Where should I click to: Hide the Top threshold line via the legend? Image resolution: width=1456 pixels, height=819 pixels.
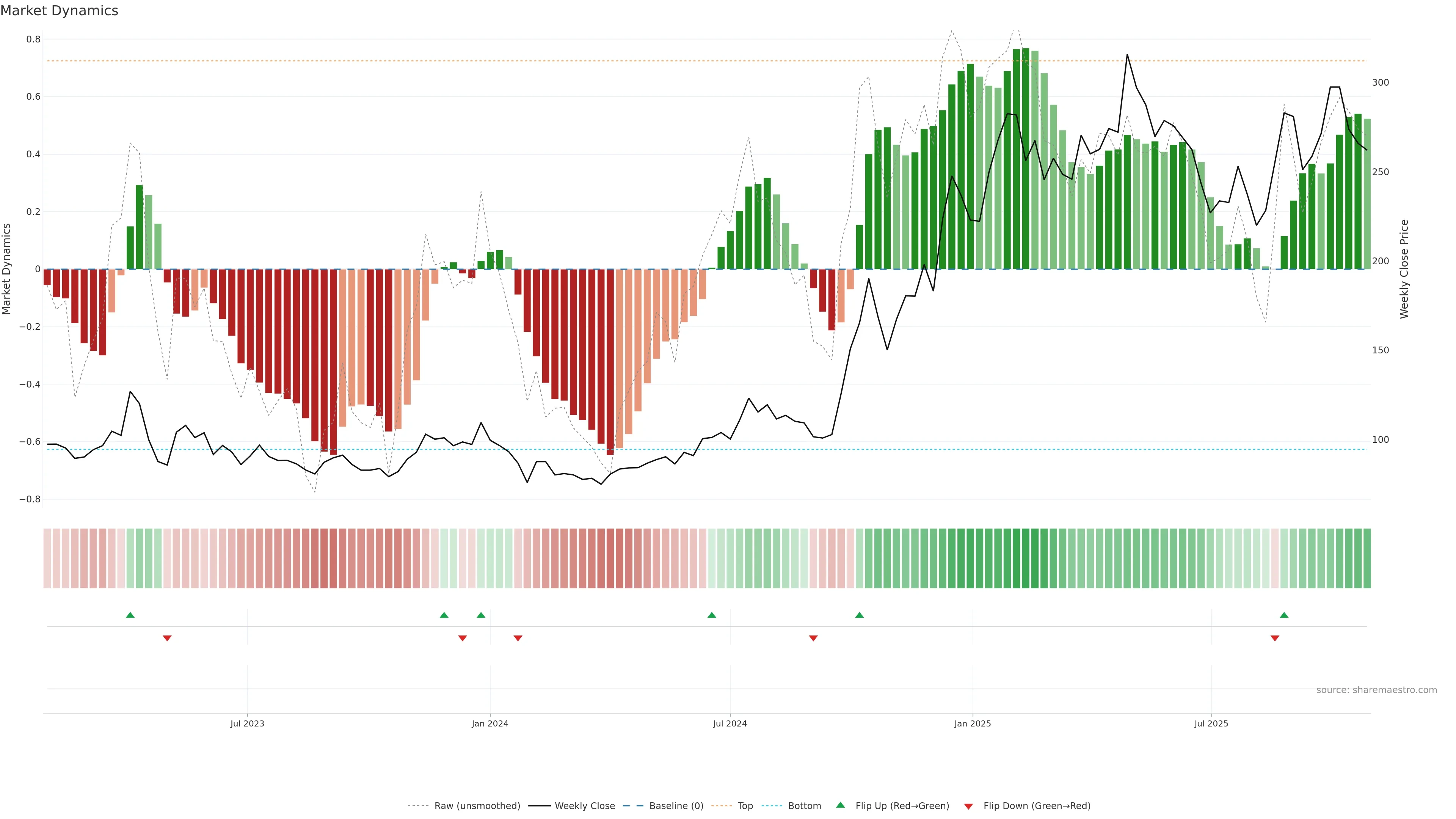pos(745,806)
